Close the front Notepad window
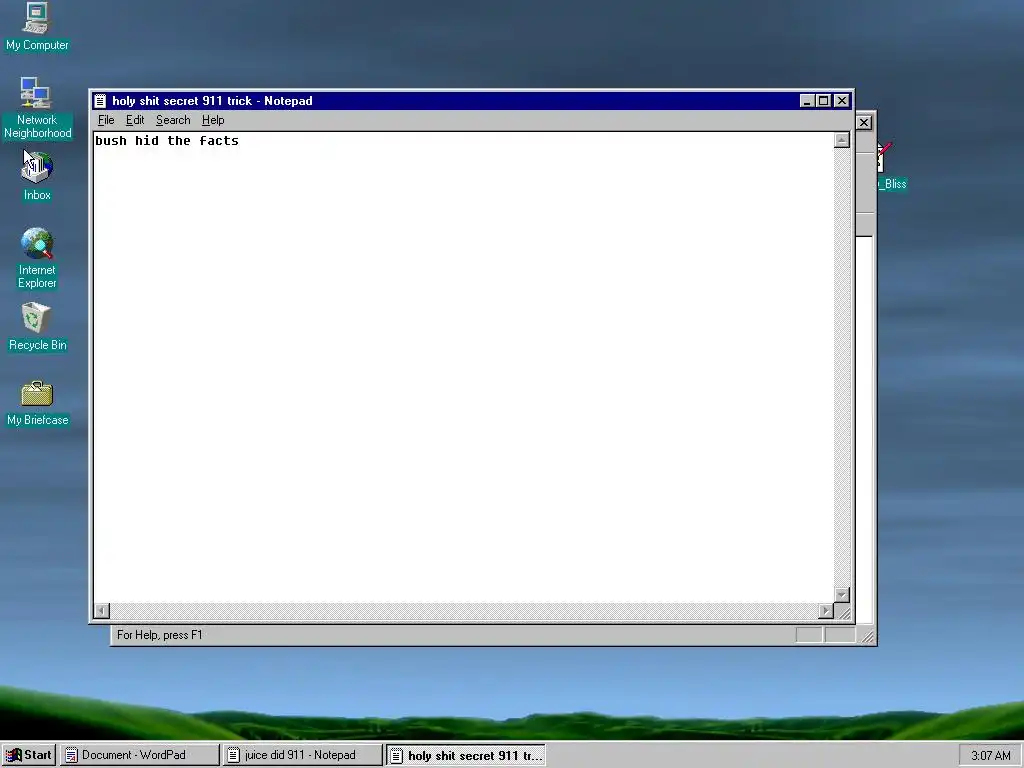1024x768 pixels. [x=842, y=101]
